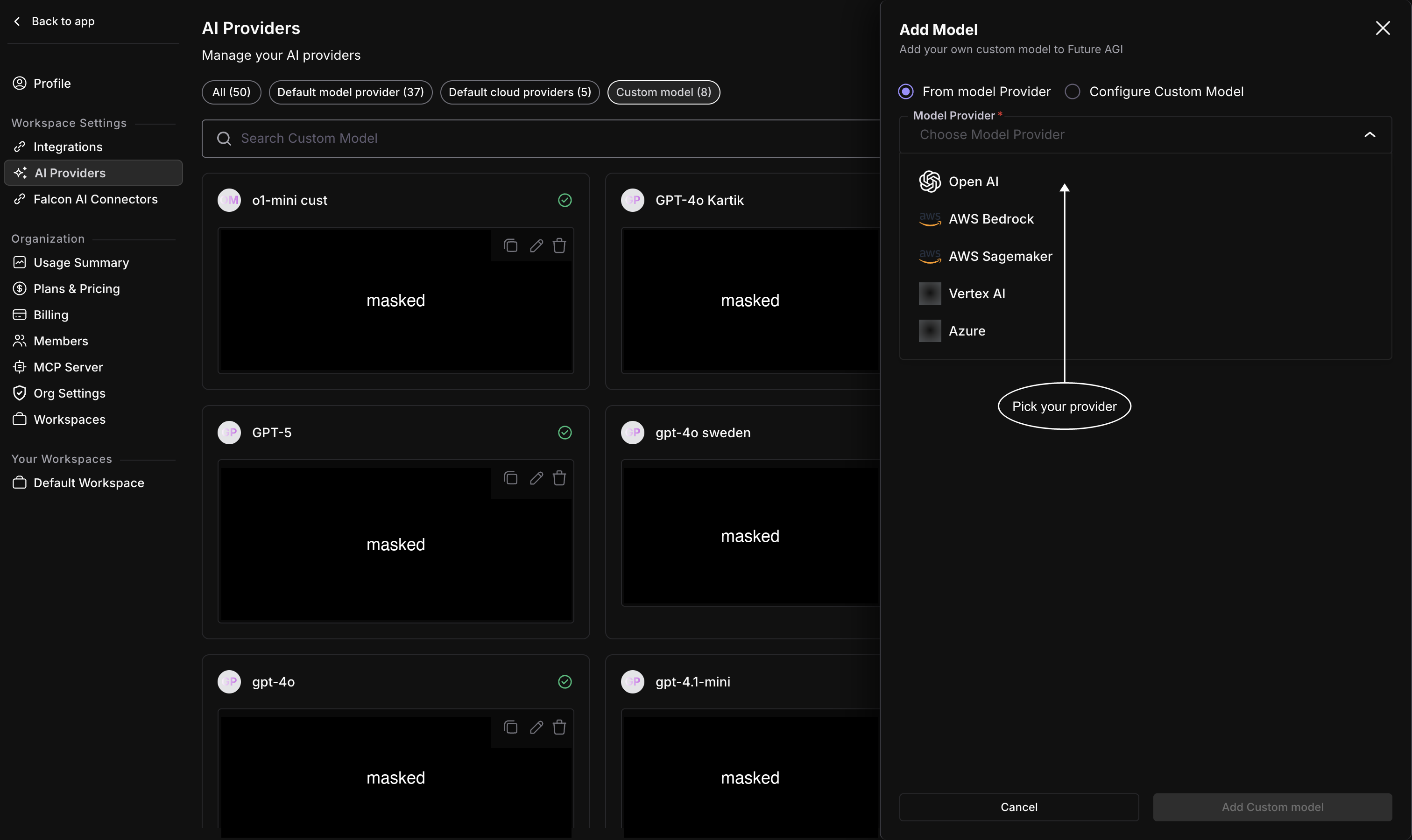Click the GPT-4o Kartik avatar icon
Viewport: 1412px width, 840px height.
pos(633,200)
